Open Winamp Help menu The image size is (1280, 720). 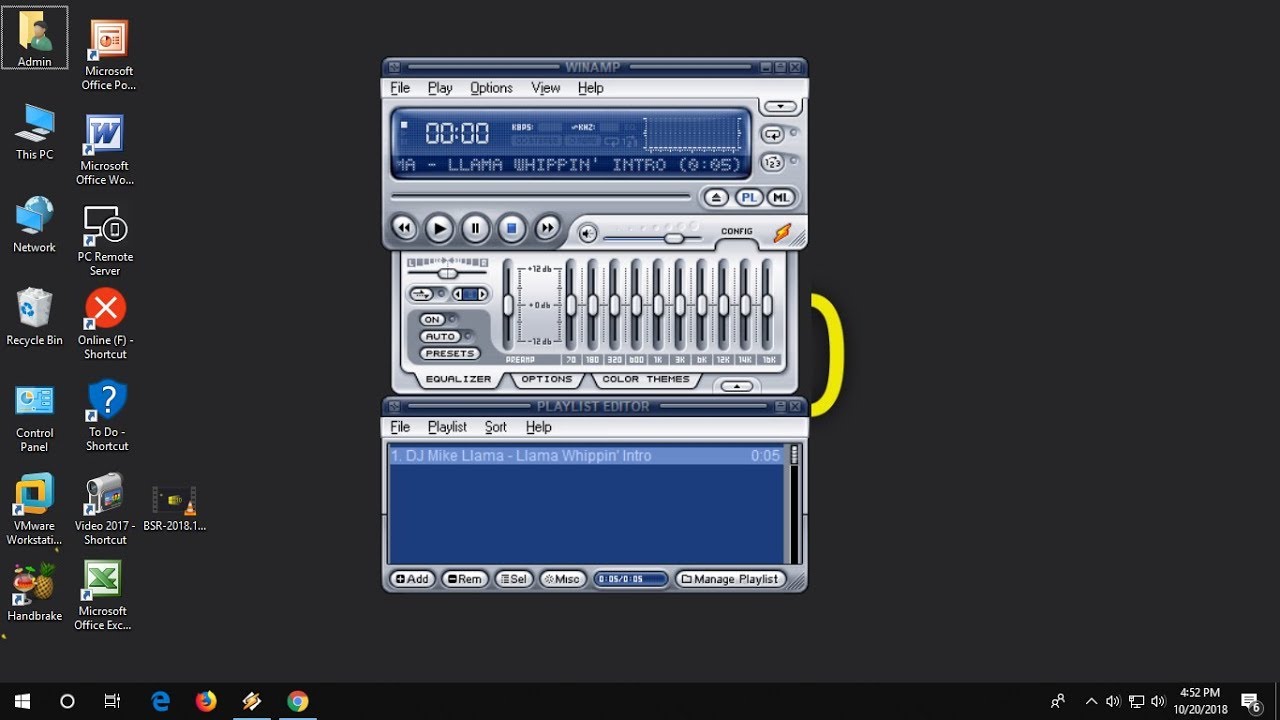point(590,88)
